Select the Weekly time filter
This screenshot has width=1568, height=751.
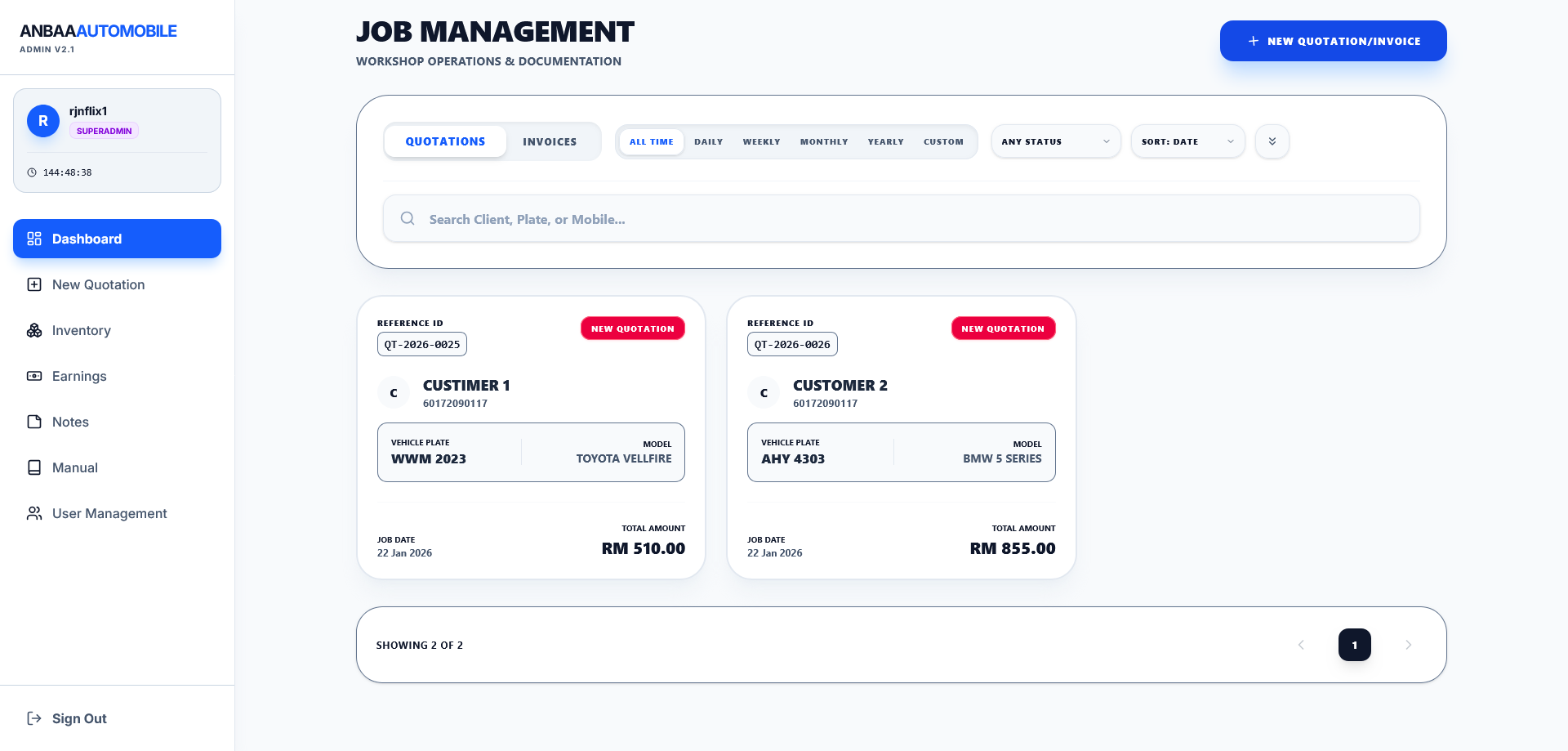[761, 142]
